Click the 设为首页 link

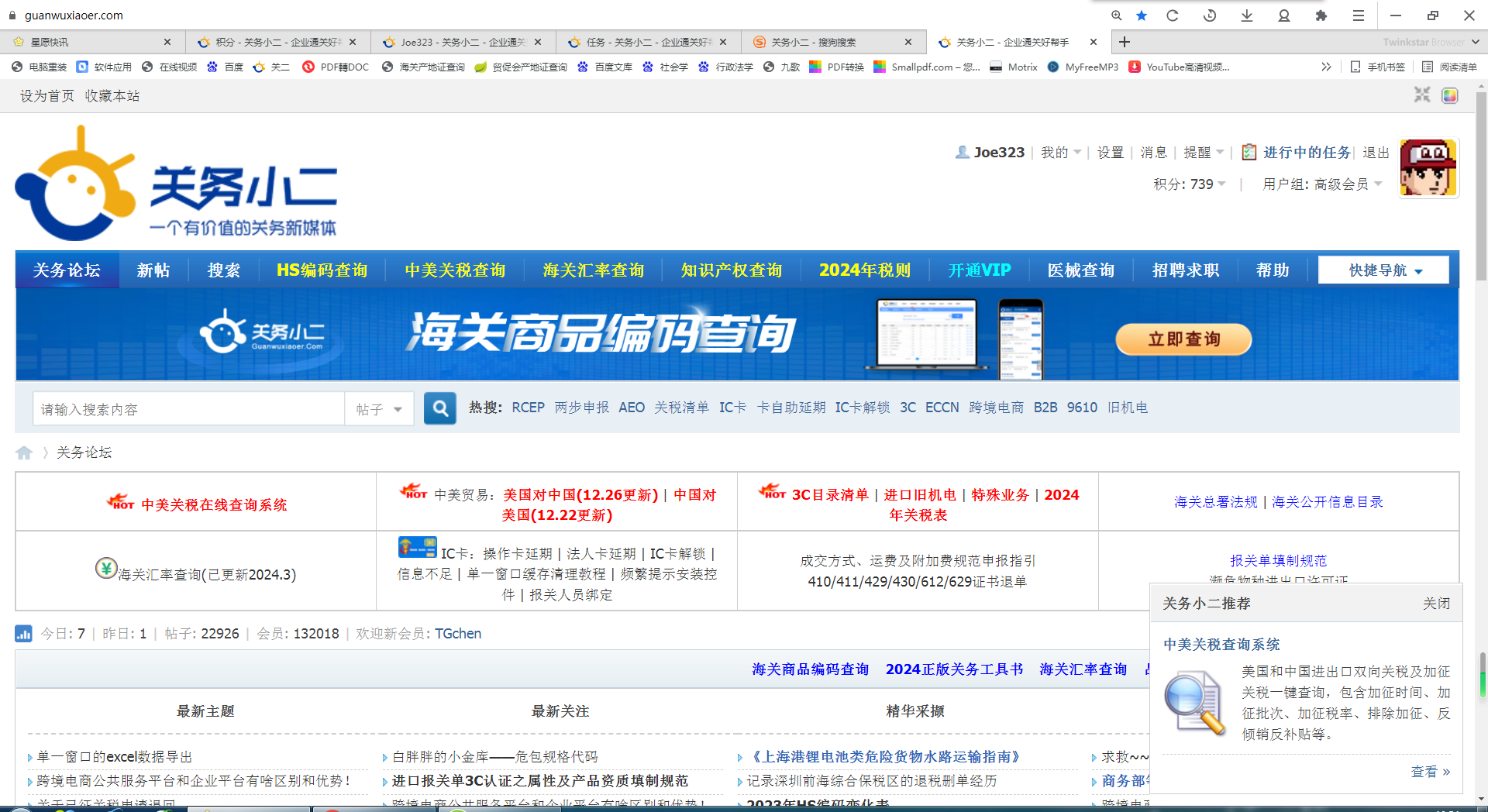click(47, 96)
